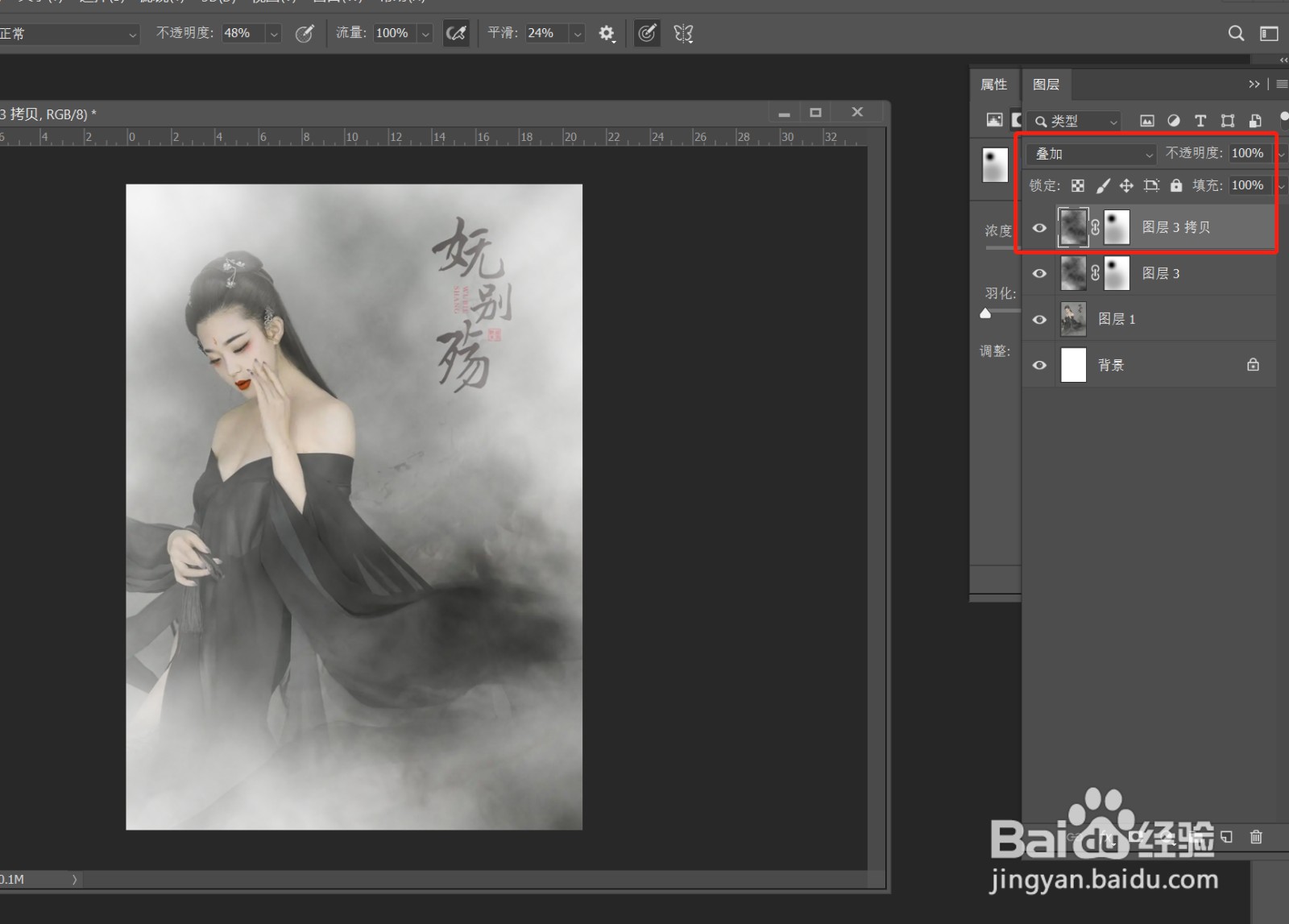This screenshot has width=1289, height=924.
Task: Click pixel mask icon in properties
Action: tap(995, 120)
